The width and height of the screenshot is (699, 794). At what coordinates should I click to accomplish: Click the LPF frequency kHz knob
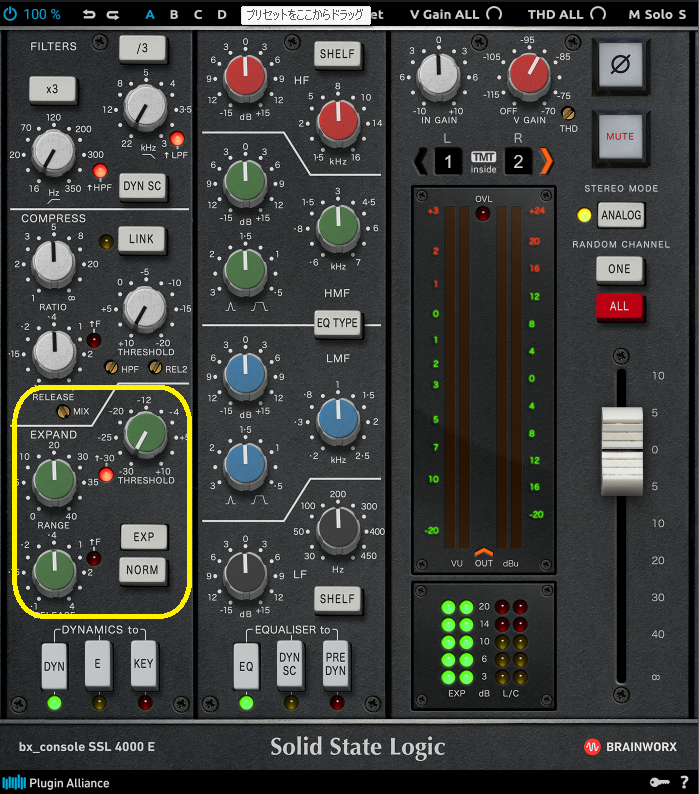coord(145,107)
